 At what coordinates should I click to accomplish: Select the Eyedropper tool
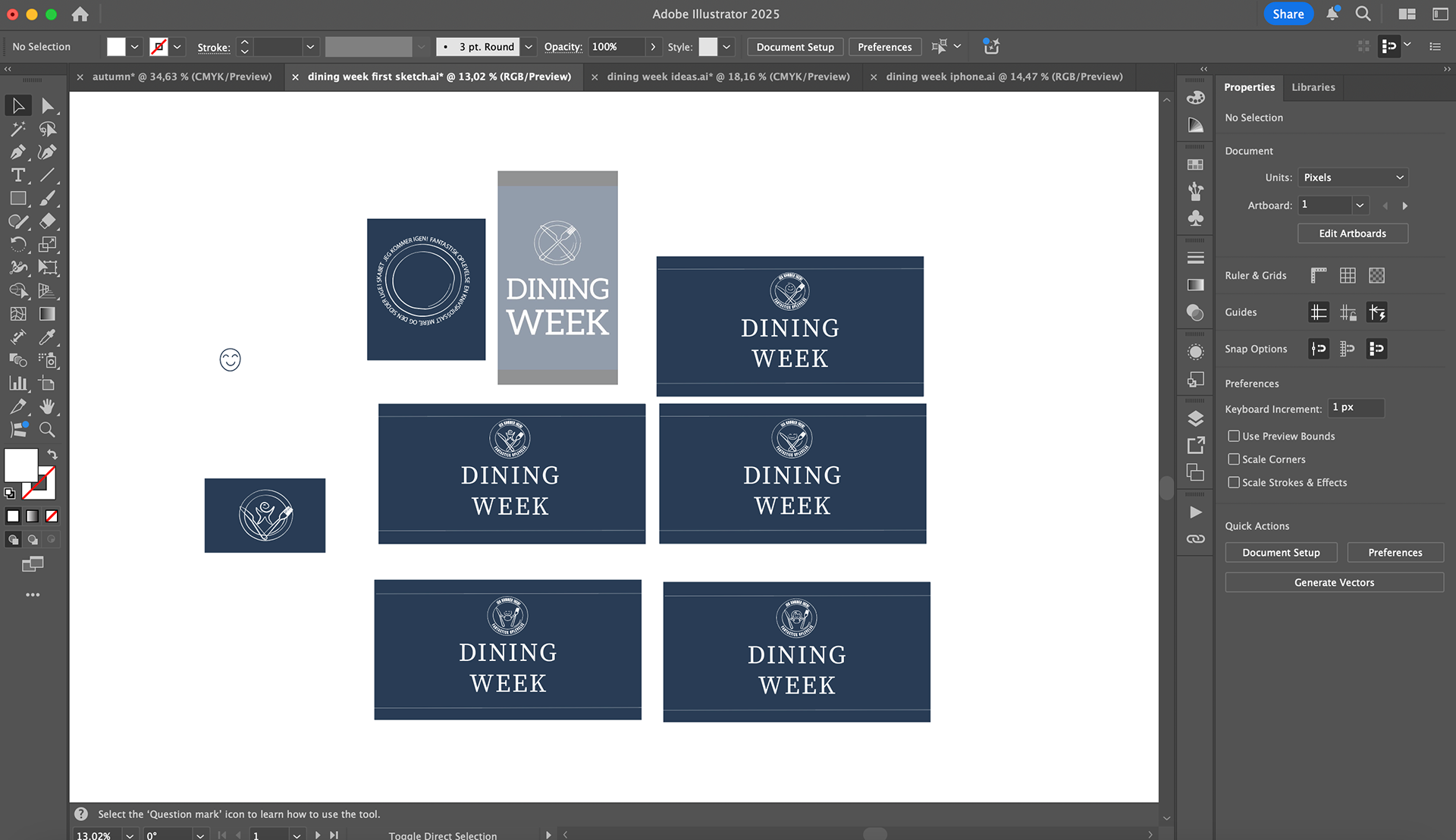pos(47,337)
